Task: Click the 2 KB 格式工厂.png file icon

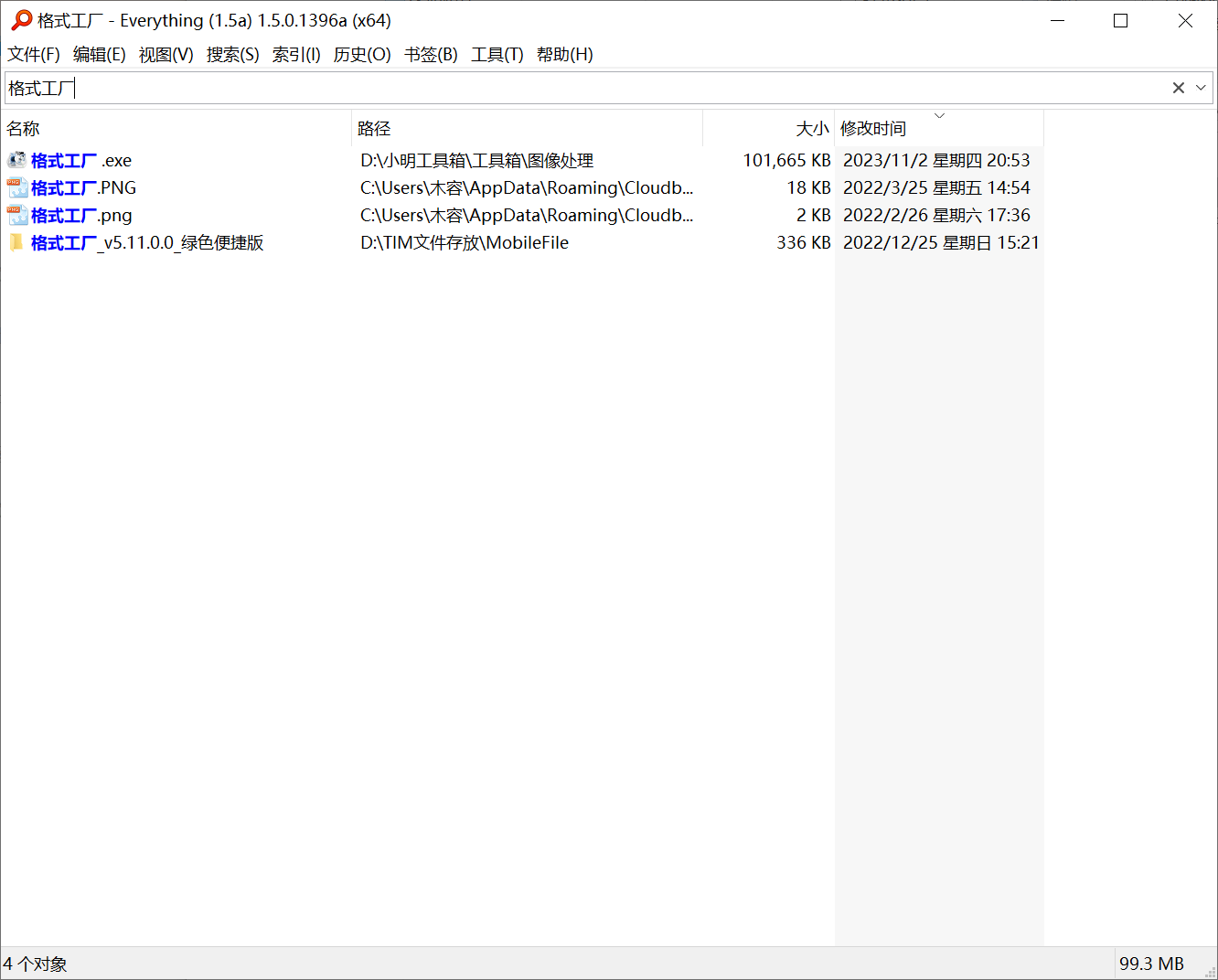Action: pos(16,215)
